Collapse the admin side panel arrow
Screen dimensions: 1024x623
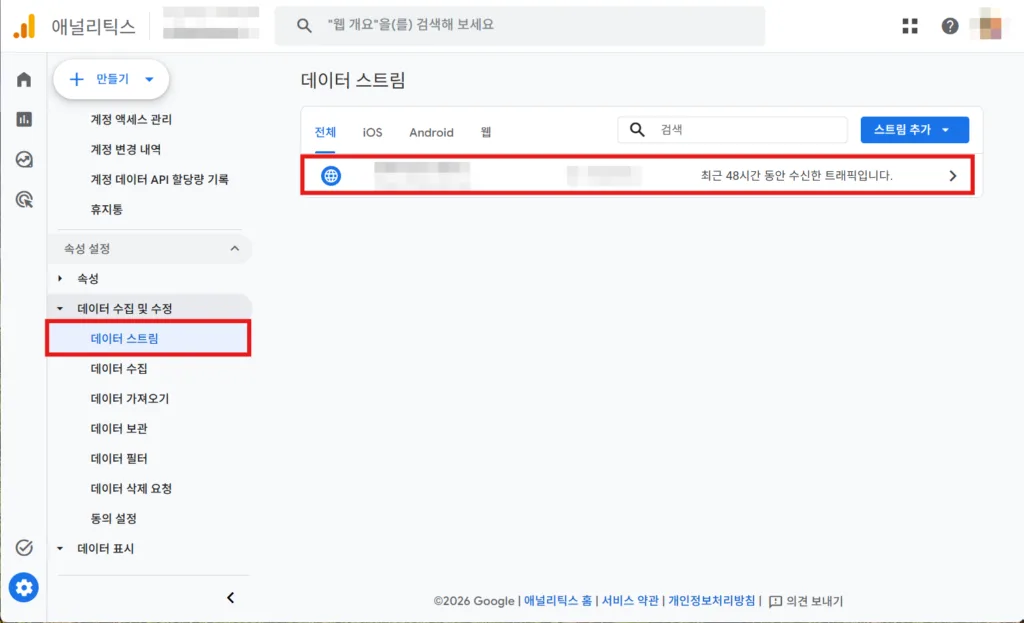point(231,598)
